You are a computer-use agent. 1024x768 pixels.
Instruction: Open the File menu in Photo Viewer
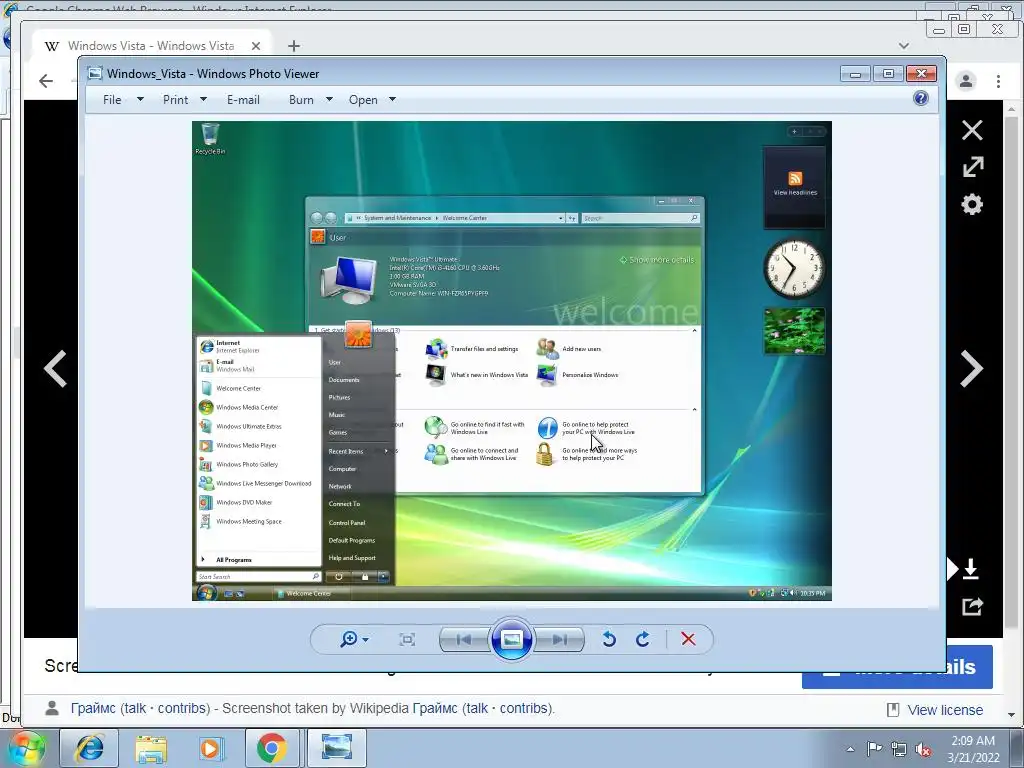click(x=112, y=100)
